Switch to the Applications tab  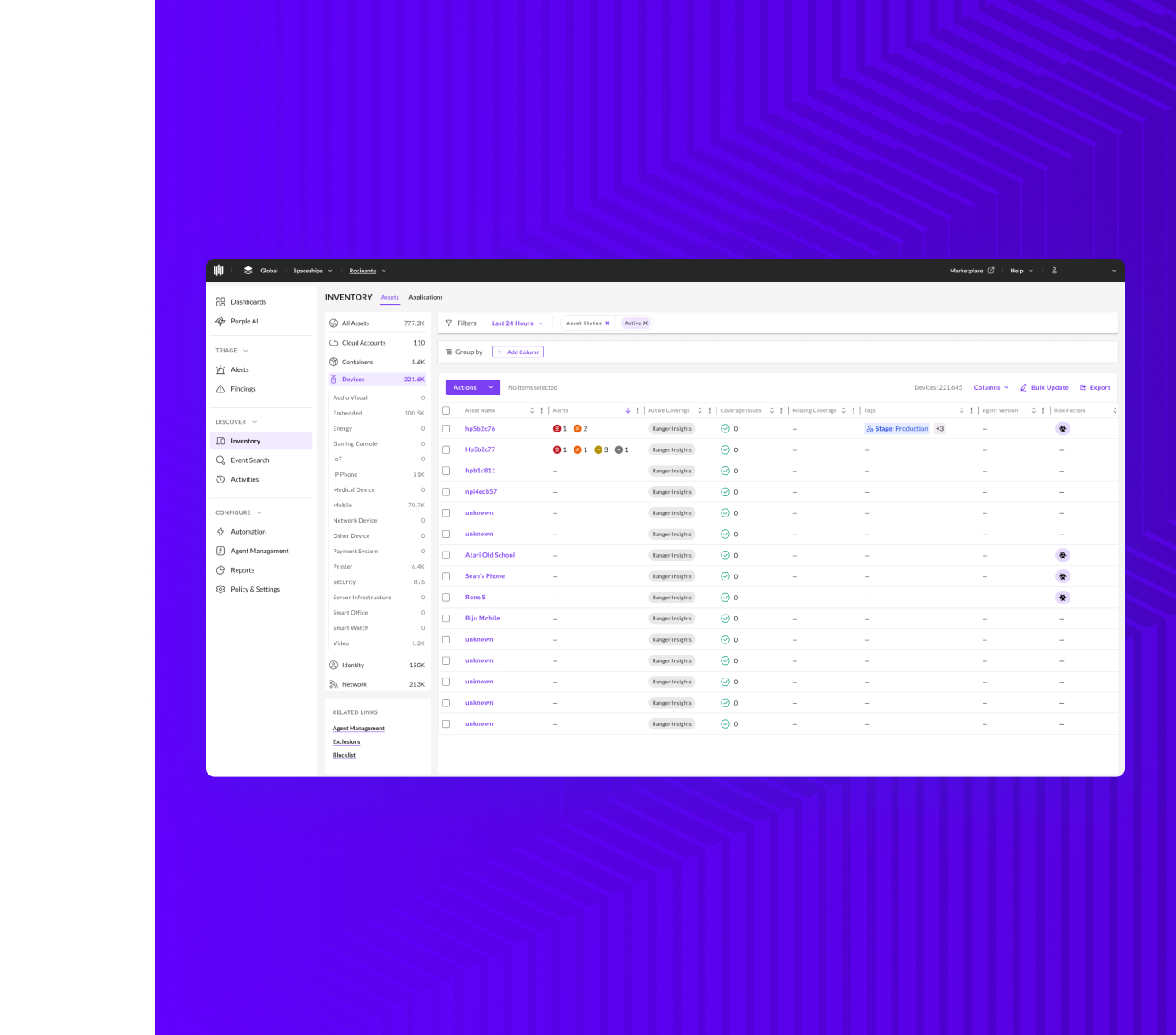pos(425,297)
